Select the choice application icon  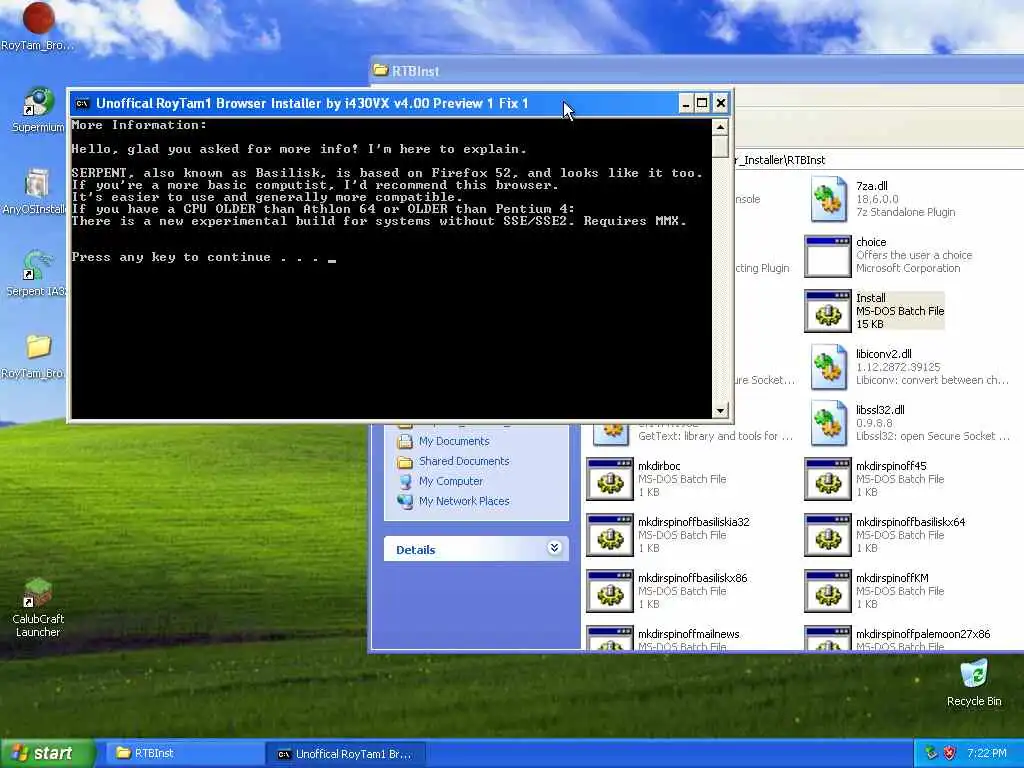pyautogui.click(x=828, y=256)
